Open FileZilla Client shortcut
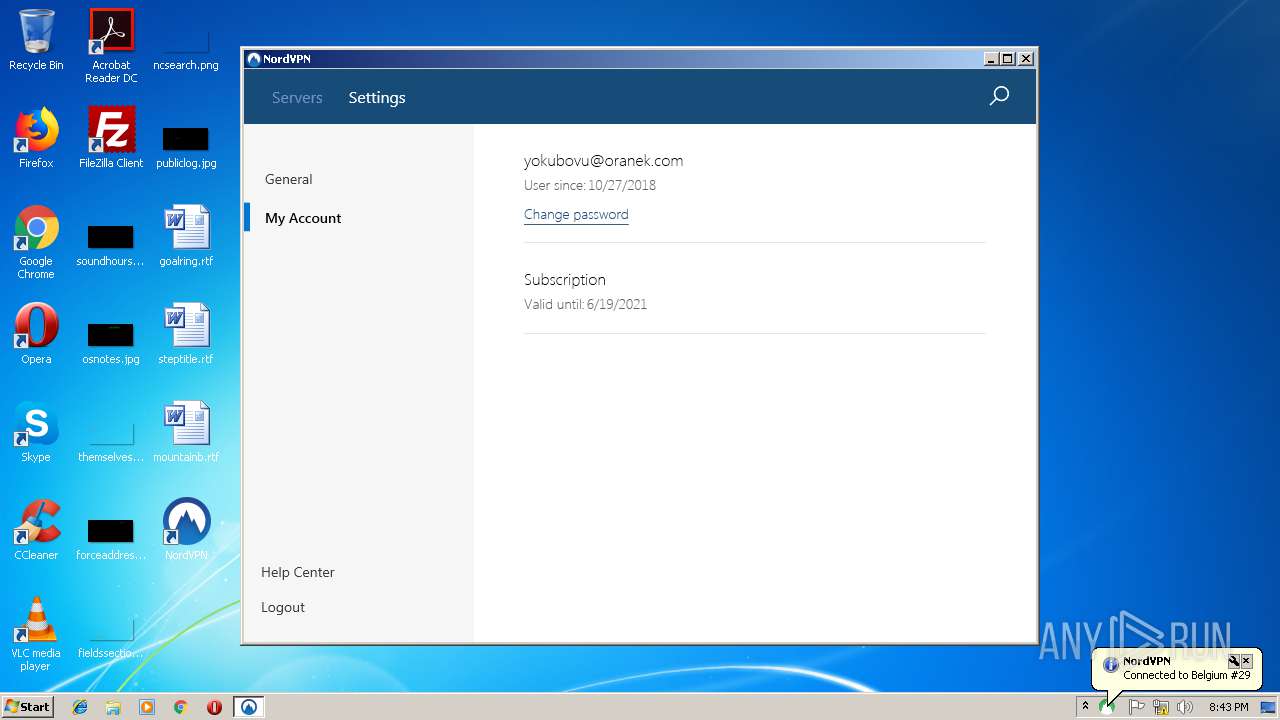This screenshot has width=1280, height=720. [x=111, y=138]
